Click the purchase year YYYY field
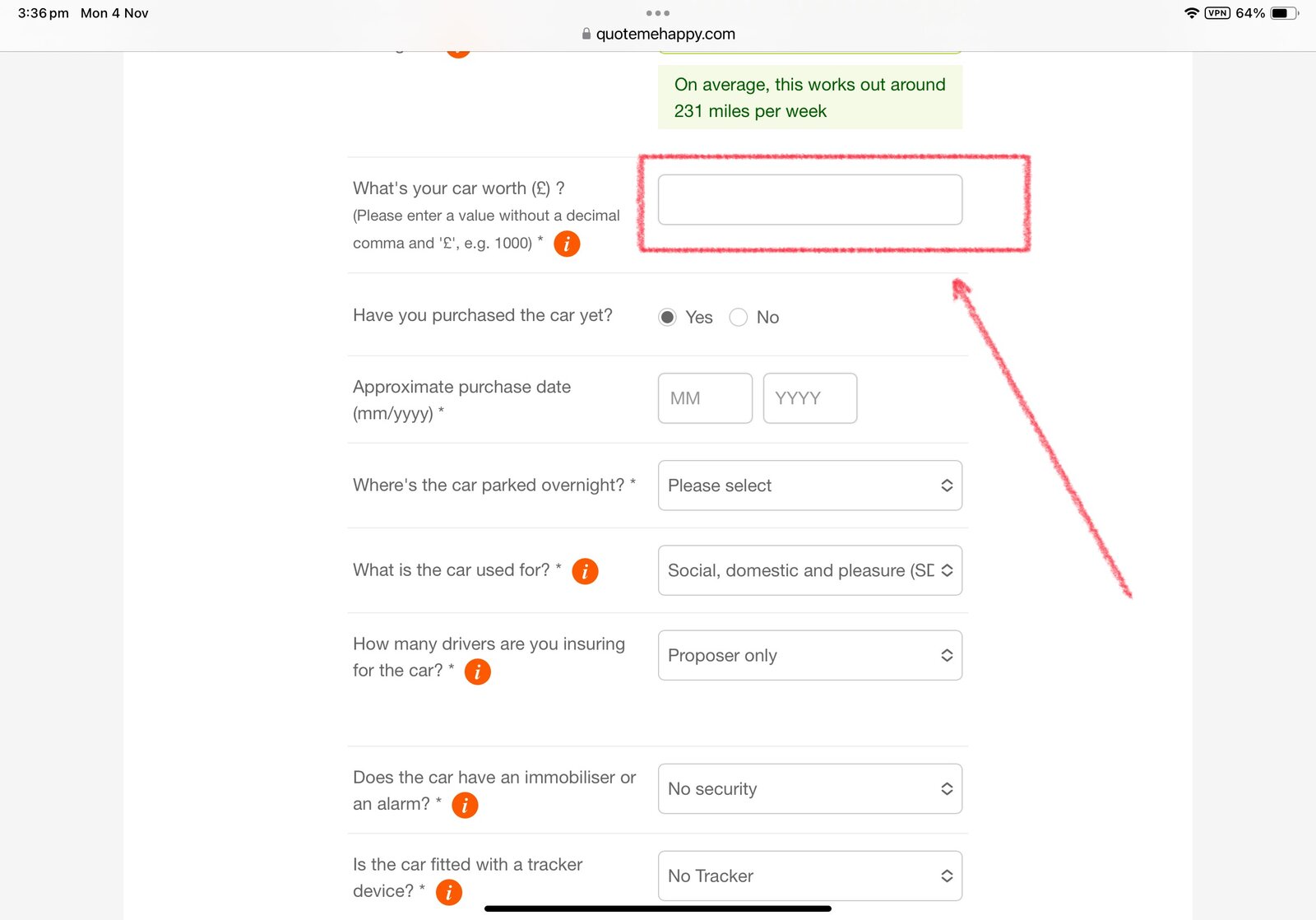Screen dimensions: 1316x920 (x=809, y=398)
